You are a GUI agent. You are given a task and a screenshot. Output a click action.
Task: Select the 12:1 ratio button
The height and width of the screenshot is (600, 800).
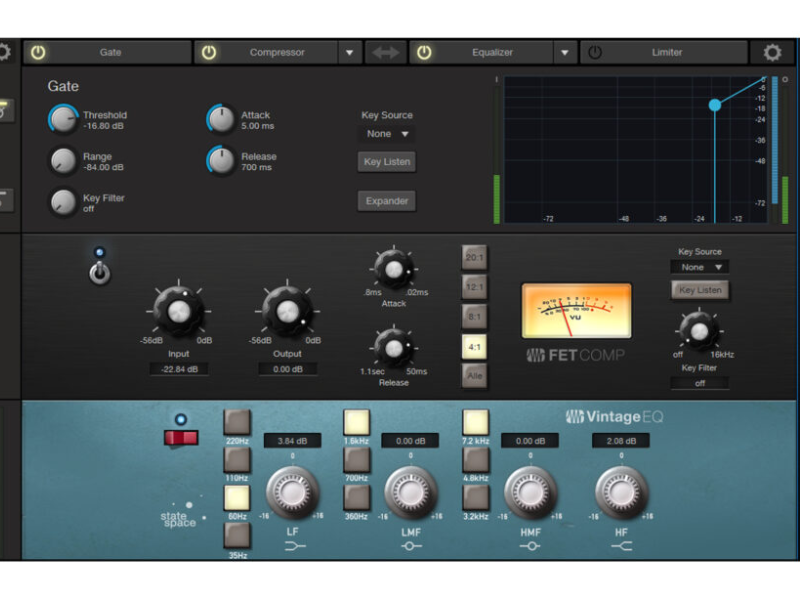[x=474, y=287]
